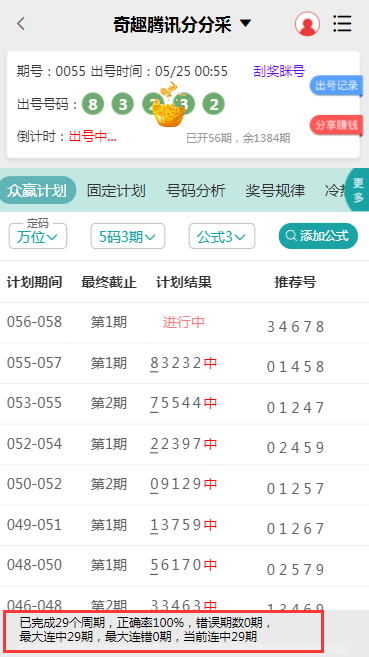
Task: Select the 众赢计划 tab
Action: 37,190
